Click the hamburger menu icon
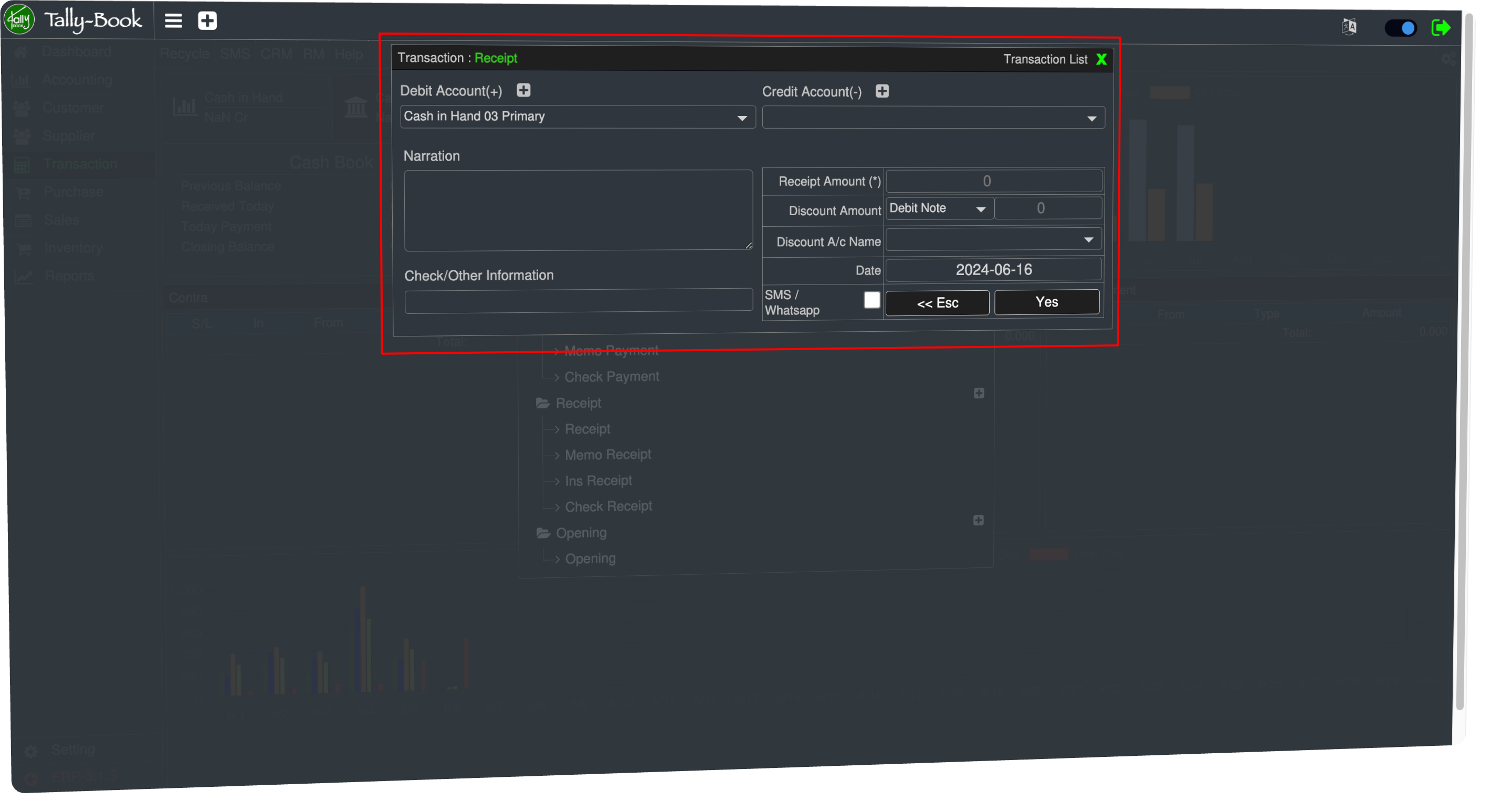 click(173, 21)
